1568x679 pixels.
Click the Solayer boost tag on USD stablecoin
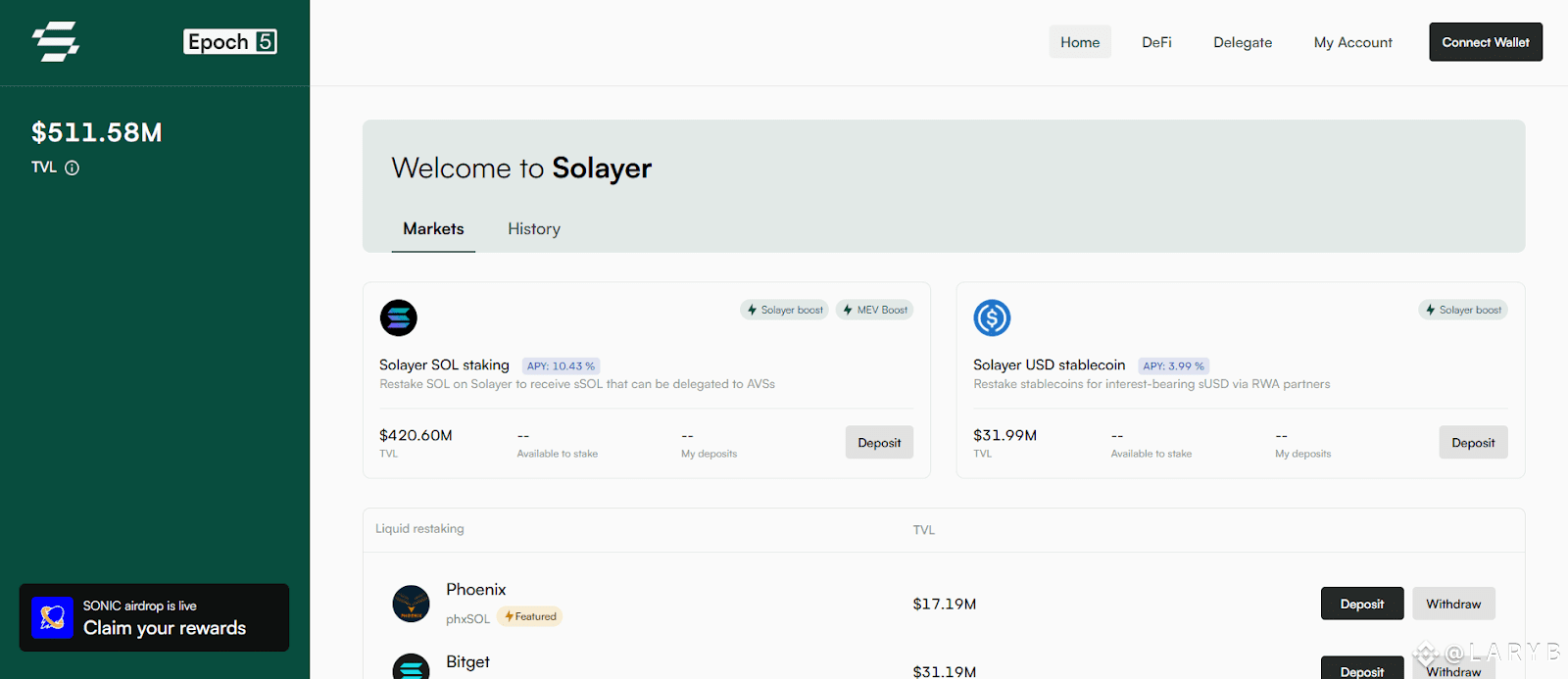pos(1463,310)
